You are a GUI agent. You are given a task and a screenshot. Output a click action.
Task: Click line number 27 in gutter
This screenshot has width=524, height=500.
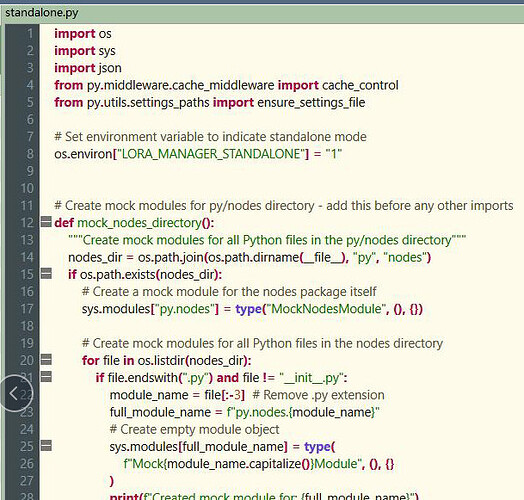point(27,481)
